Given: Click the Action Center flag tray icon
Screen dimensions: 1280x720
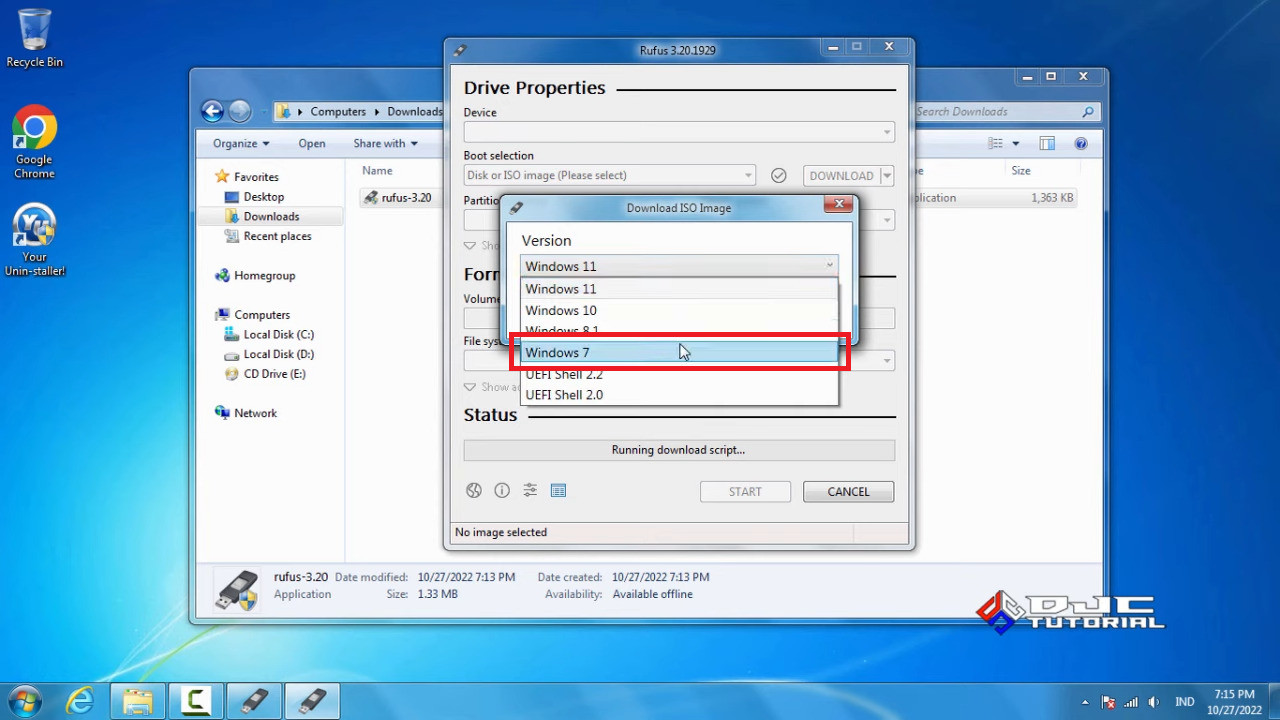Looking at the screenshot, I should pyautogui.click(x=1108, y=702).
